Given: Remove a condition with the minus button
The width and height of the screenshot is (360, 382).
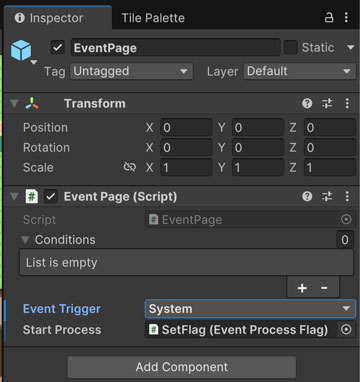Looking at the screenshot, I should click(x=324, y=288).
